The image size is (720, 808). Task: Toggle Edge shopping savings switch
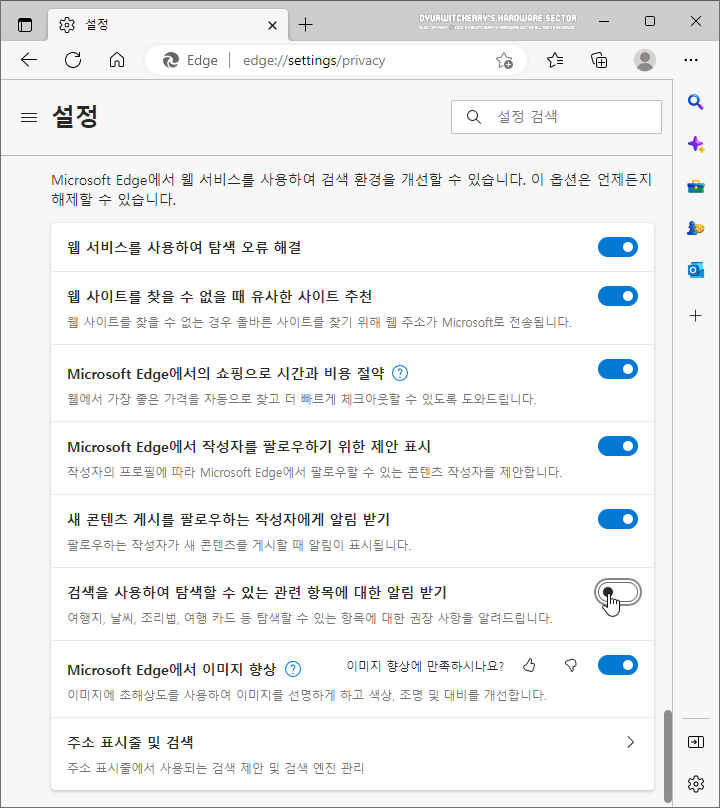pyautogui.click(x=618, y=369)
